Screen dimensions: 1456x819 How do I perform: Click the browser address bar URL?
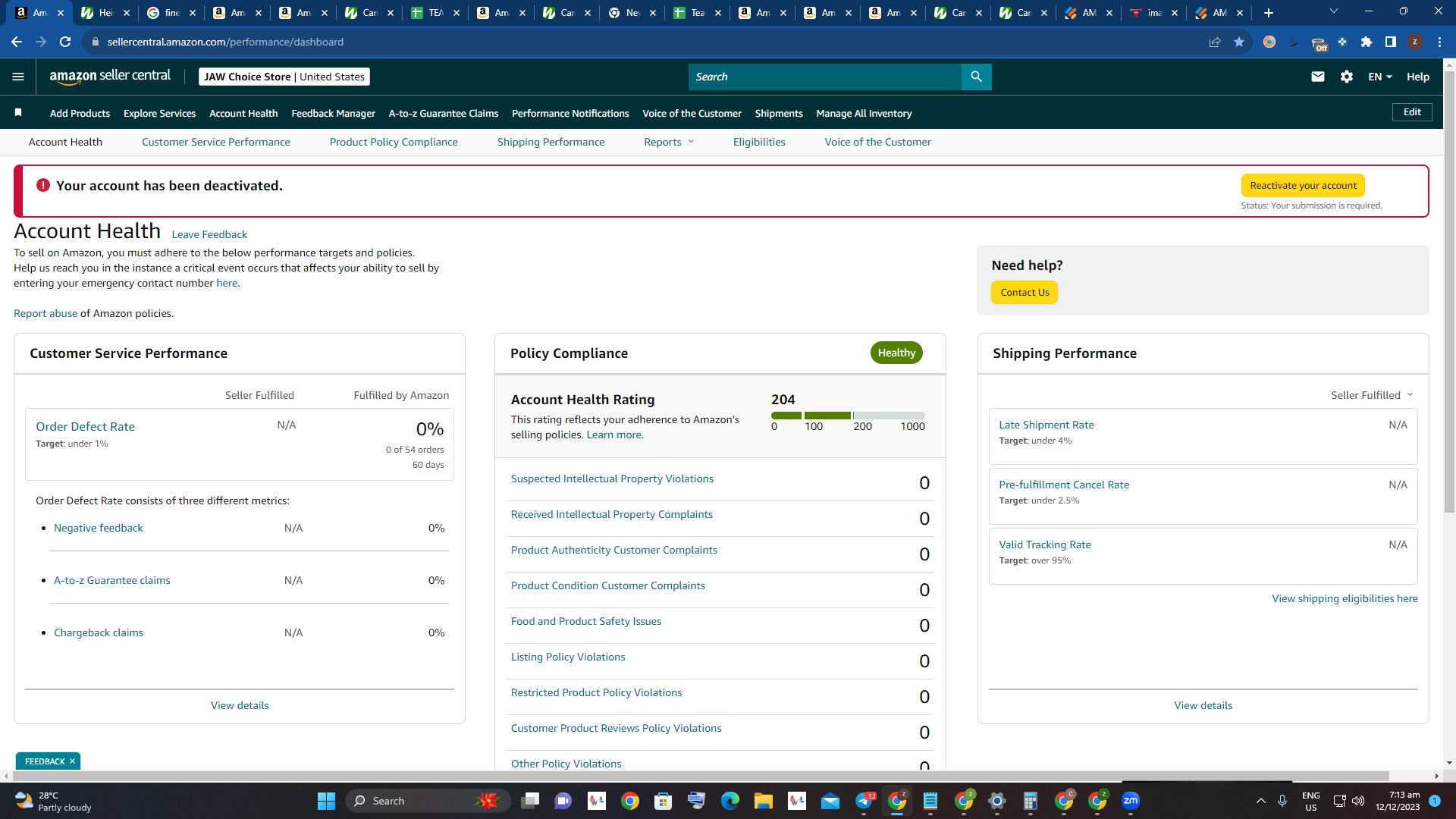[x=225, y=42]
